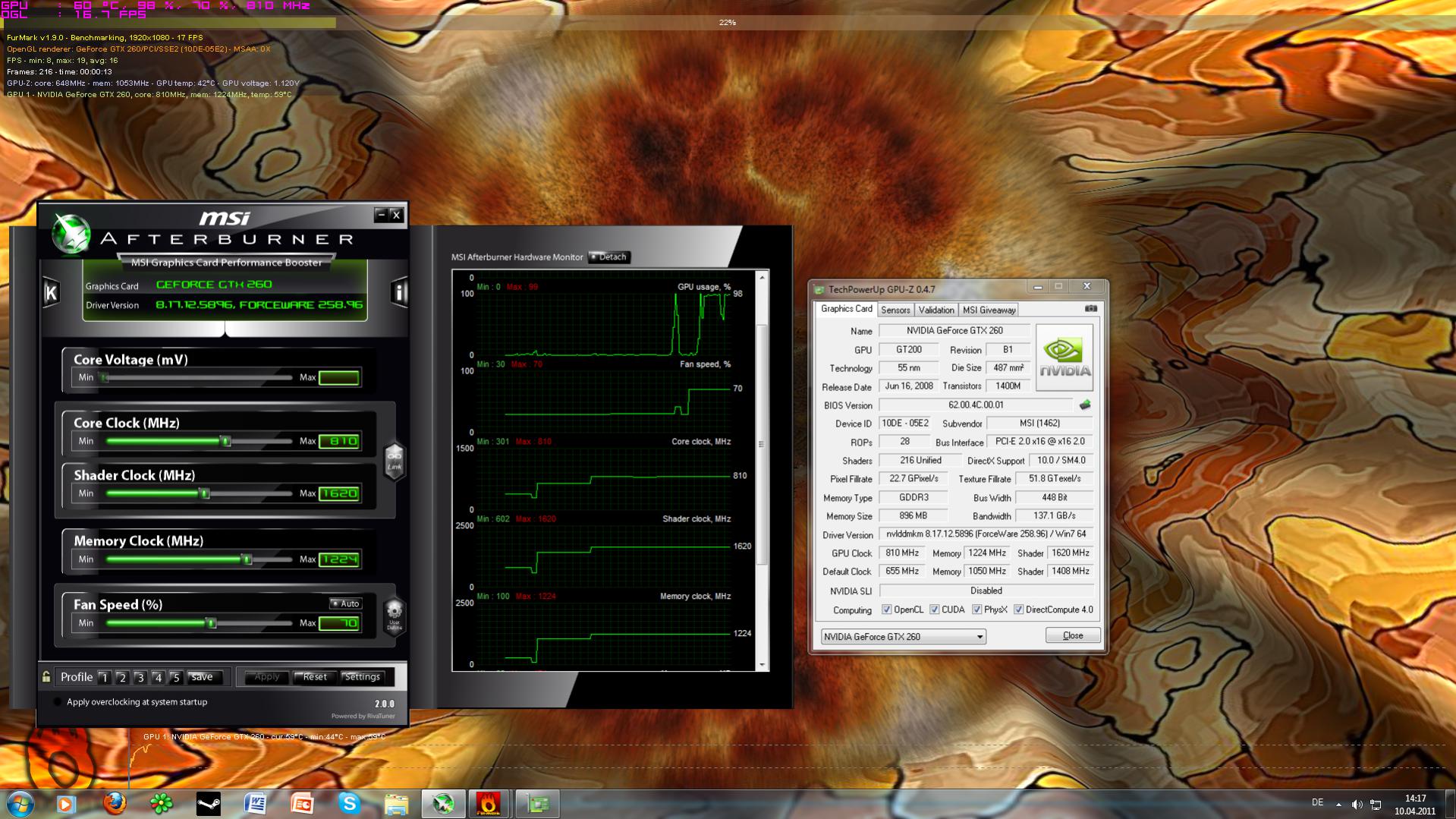Open ICQ from the taskbar
Viewport: 1456px width, 819px height.
click(x=162, y=804)
